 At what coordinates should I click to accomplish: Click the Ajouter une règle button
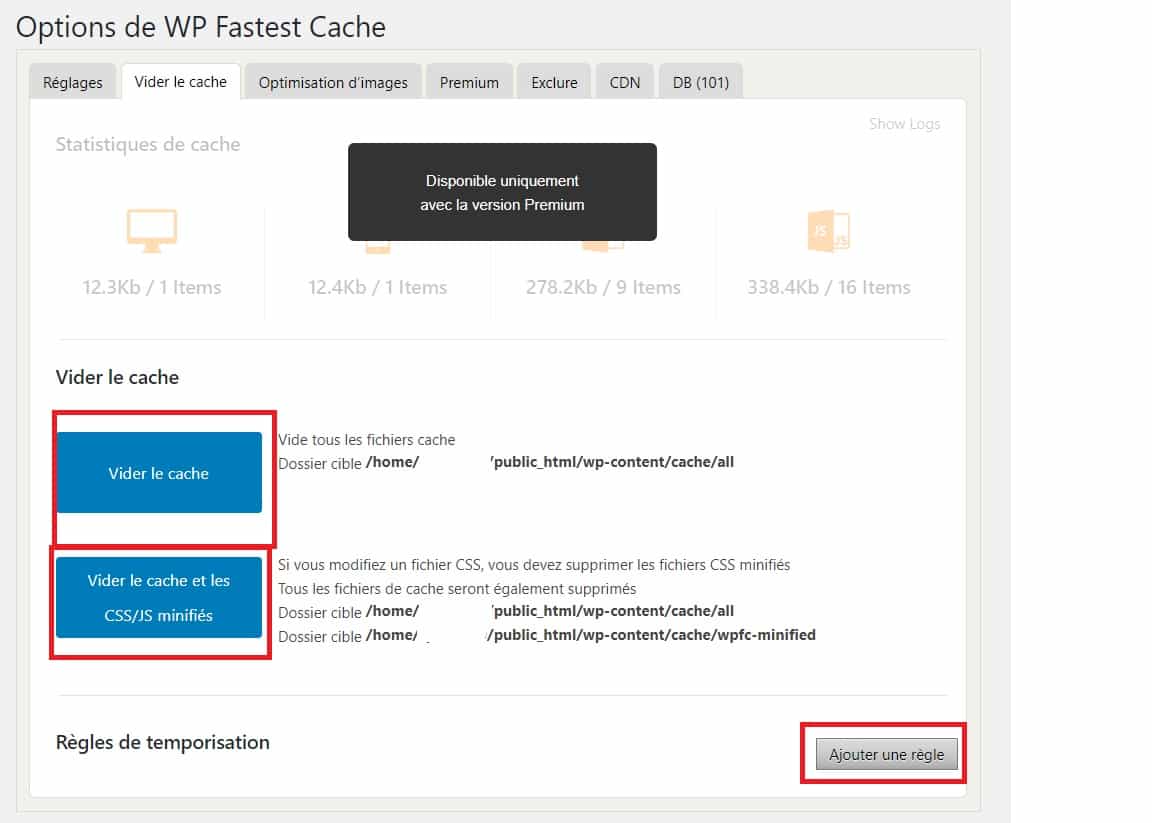[887, 754]
